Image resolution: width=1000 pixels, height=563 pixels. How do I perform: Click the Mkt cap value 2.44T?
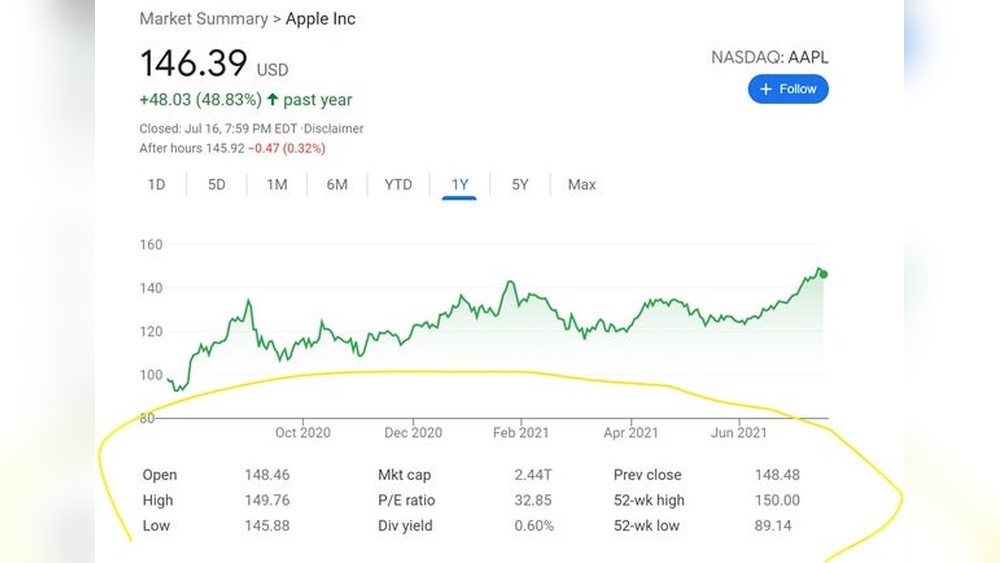[535, 475]
